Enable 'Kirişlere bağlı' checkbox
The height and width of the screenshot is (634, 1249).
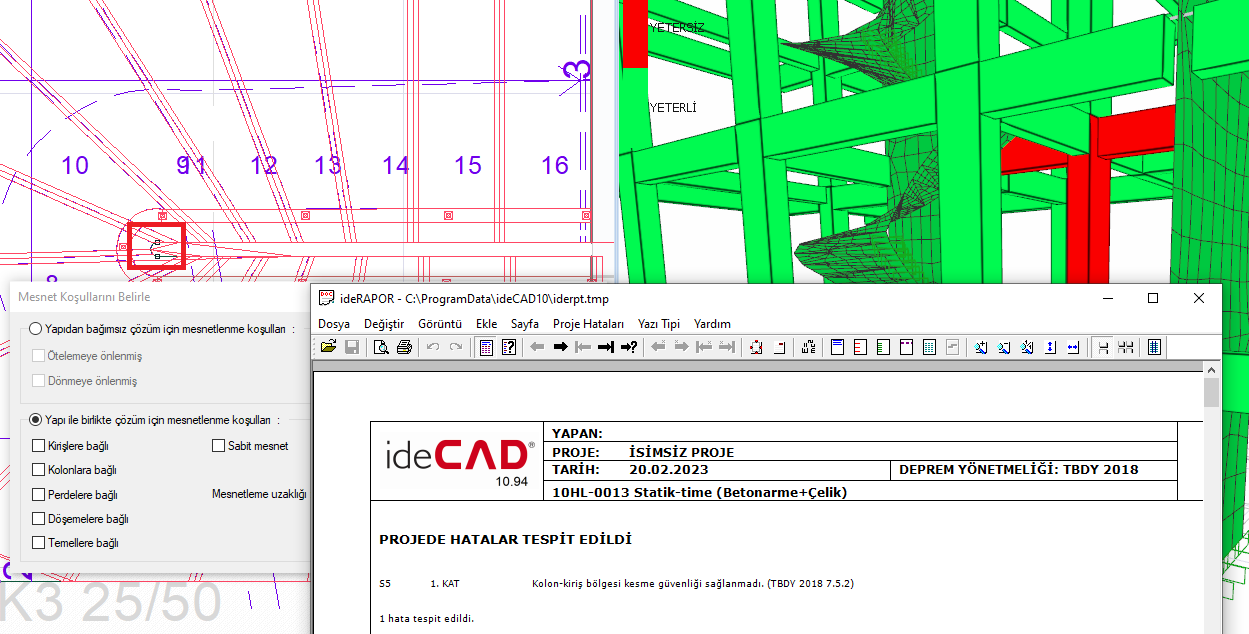pyautogui.click(x=39, y=446)
